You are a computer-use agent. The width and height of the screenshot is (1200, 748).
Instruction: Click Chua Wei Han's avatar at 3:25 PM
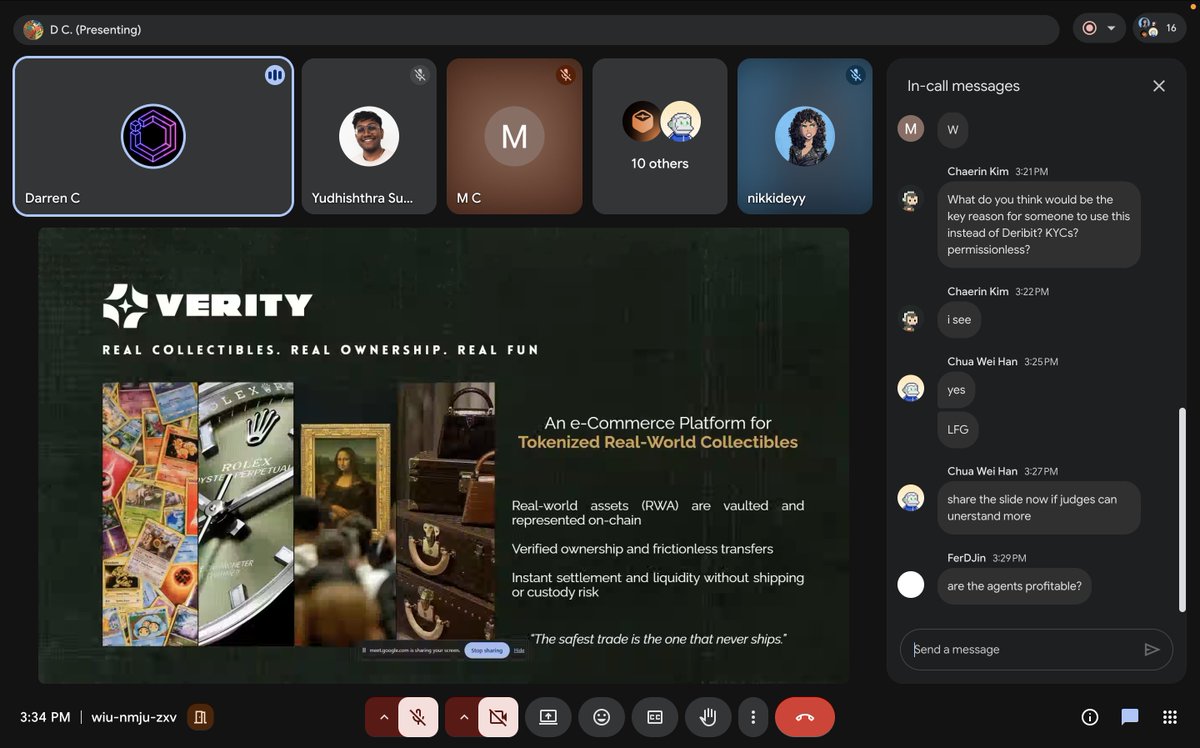coord(910,388)
